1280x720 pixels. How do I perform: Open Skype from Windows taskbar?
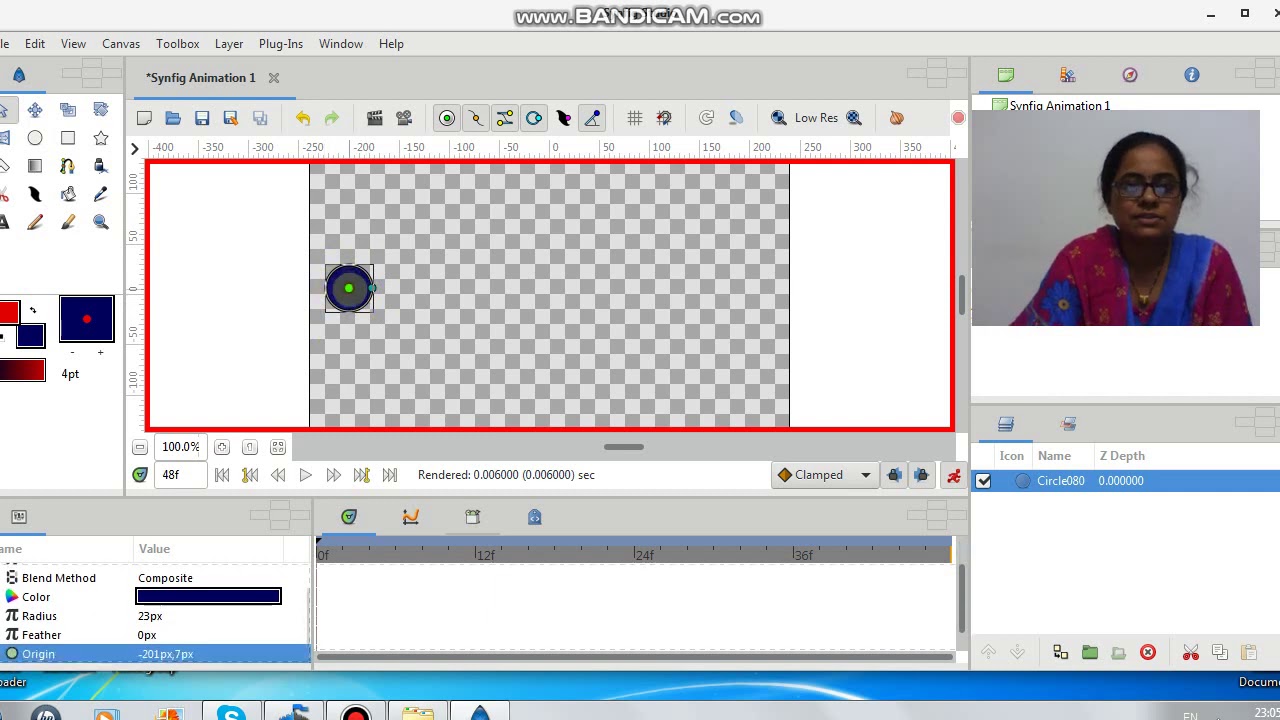[231, 713]
